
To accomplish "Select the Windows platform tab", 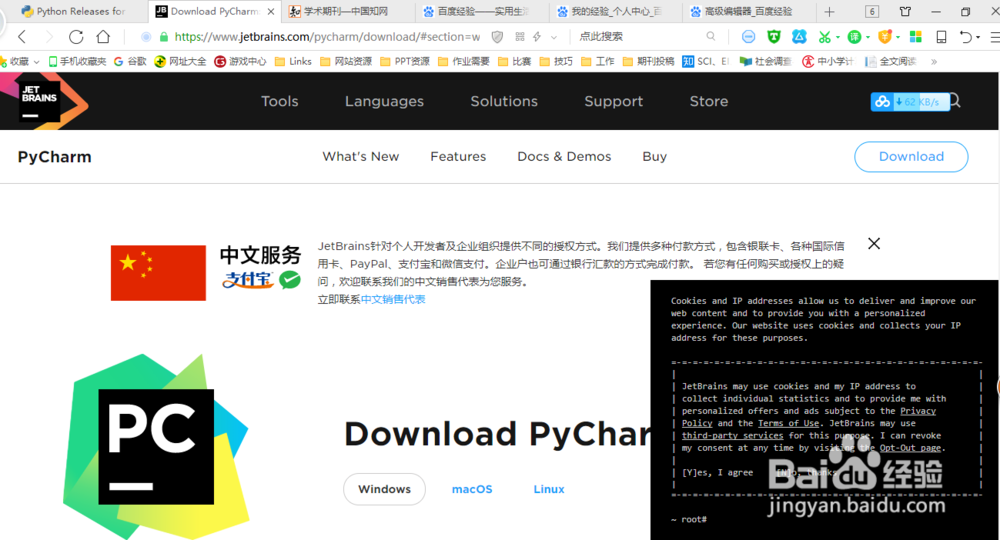I will (384, 489).
